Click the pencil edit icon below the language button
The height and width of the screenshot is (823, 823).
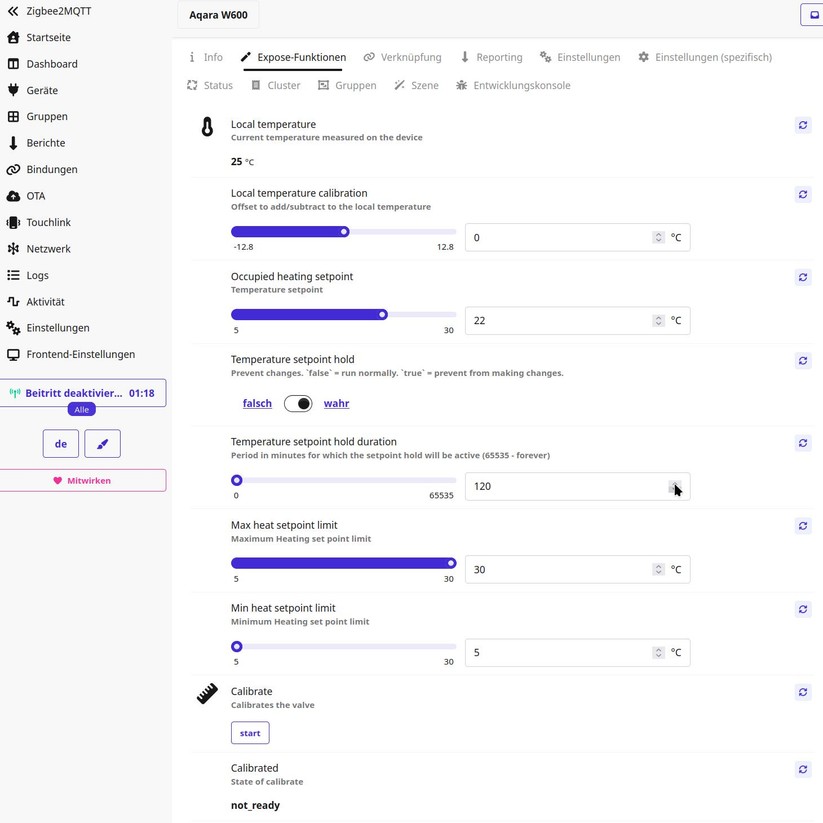point(102,441)
